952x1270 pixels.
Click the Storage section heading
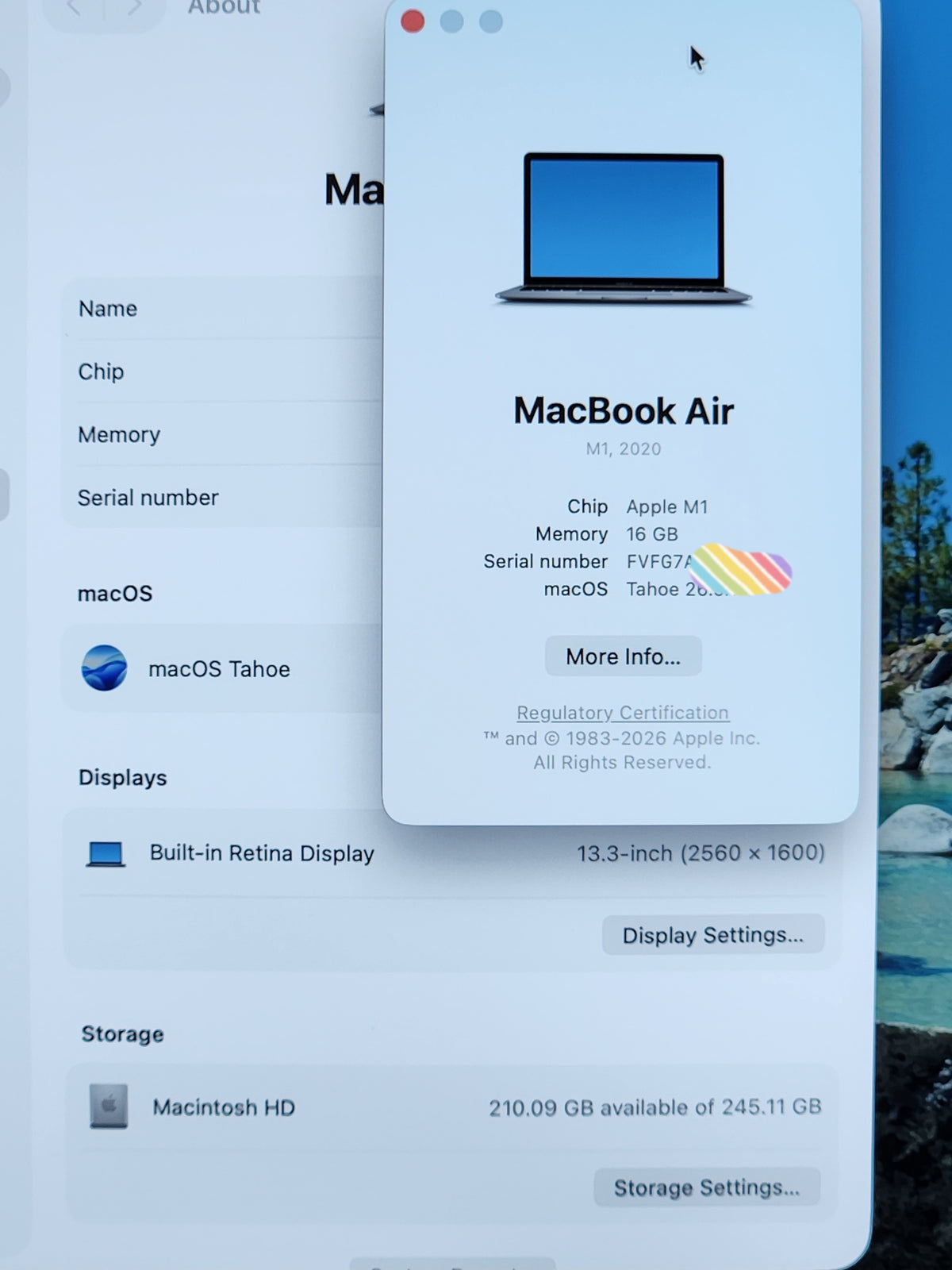pyautogui.click(x=123, y=1034)
